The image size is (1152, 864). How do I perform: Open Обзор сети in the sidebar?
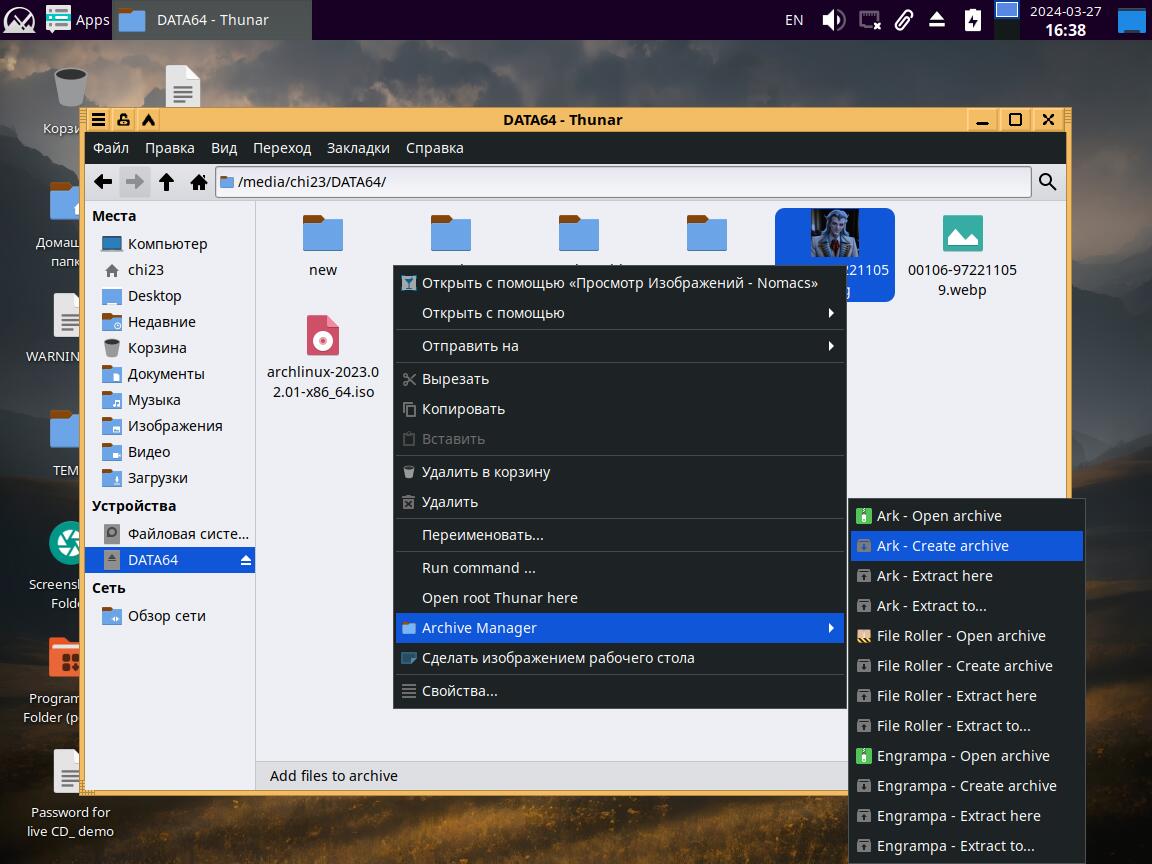coord(170,616)
